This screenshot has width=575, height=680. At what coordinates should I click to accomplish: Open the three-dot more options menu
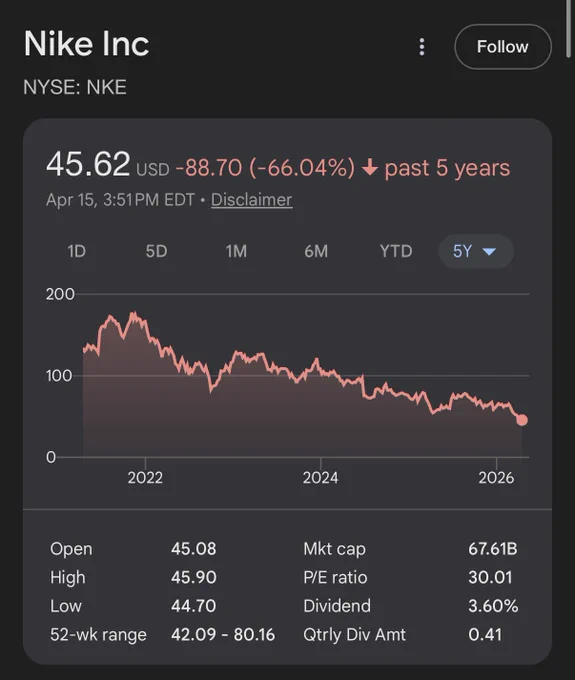[421, 47]
